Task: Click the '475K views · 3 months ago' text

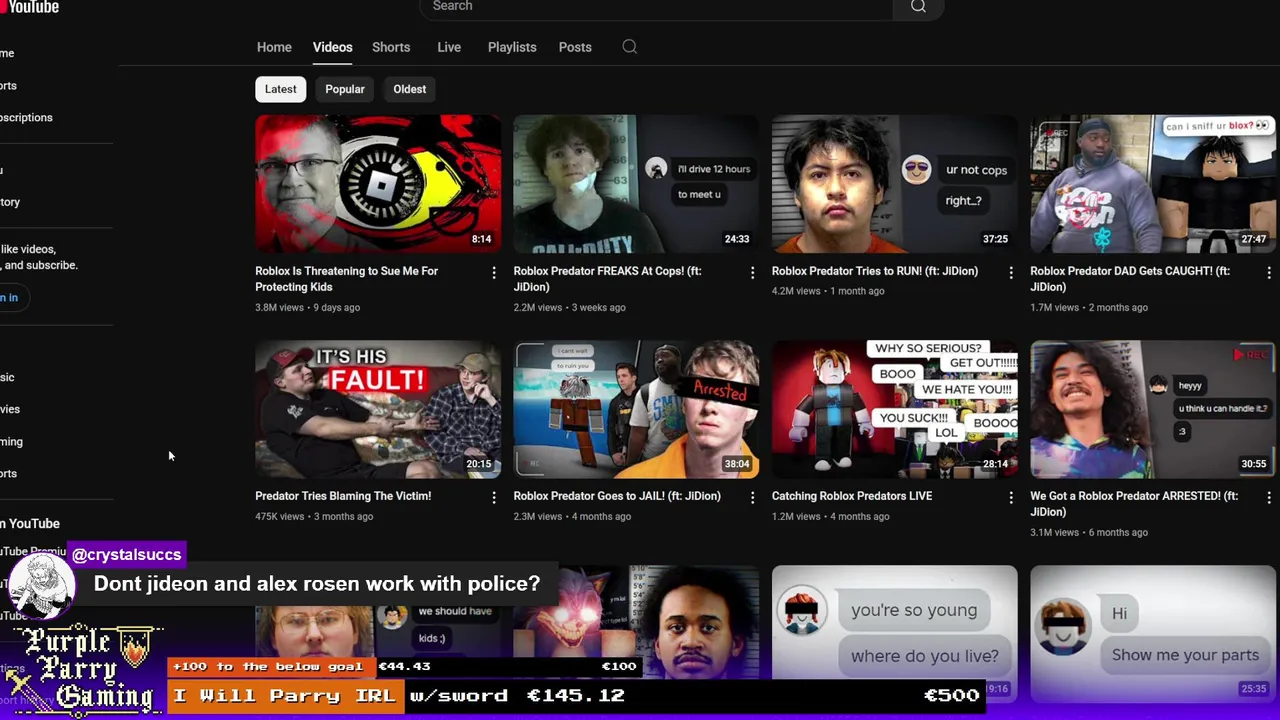Action: coord(314,516)
